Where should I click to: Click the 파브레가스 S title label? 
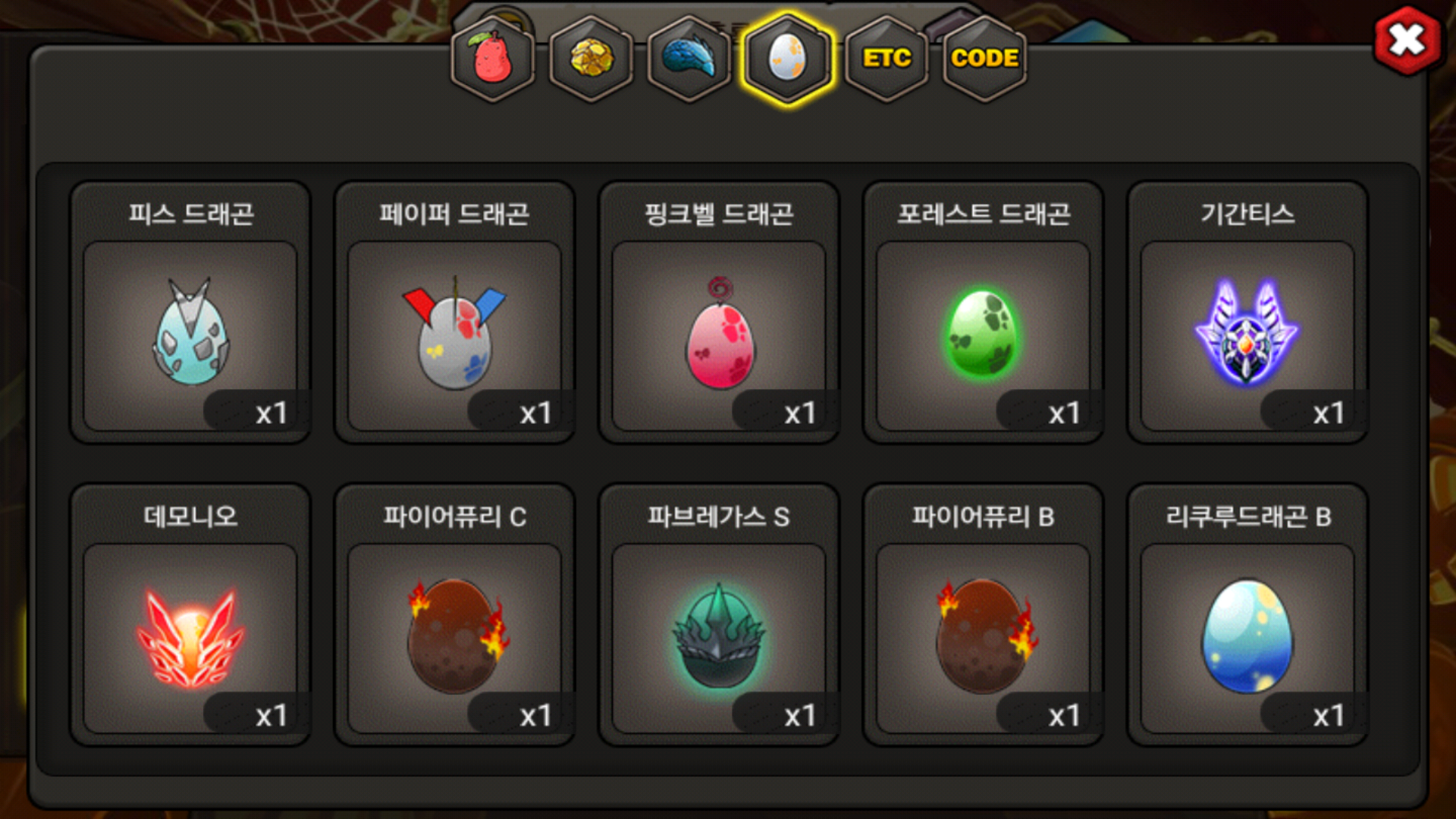719,516
